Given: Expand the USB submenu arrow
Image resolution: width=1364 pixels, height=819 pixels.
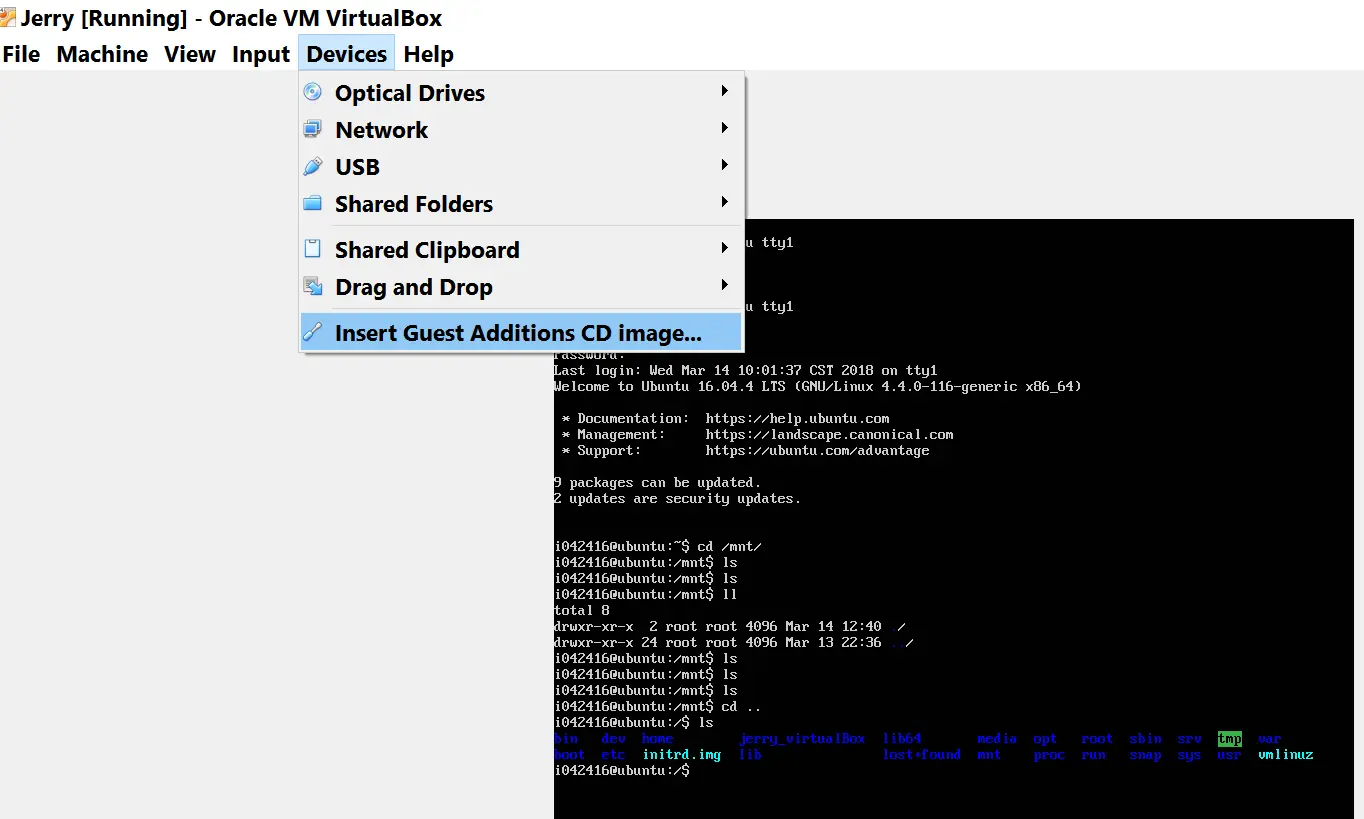Looking at the screenshot, I should click(724, 165).
